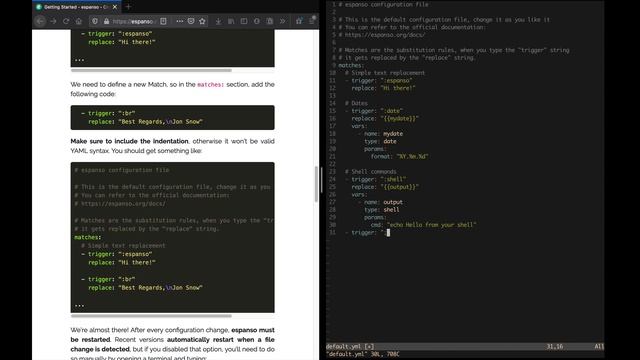Screen dimensions: 640x360
Task: Click "All" indicator in vim status line
Action: [599, 347]
